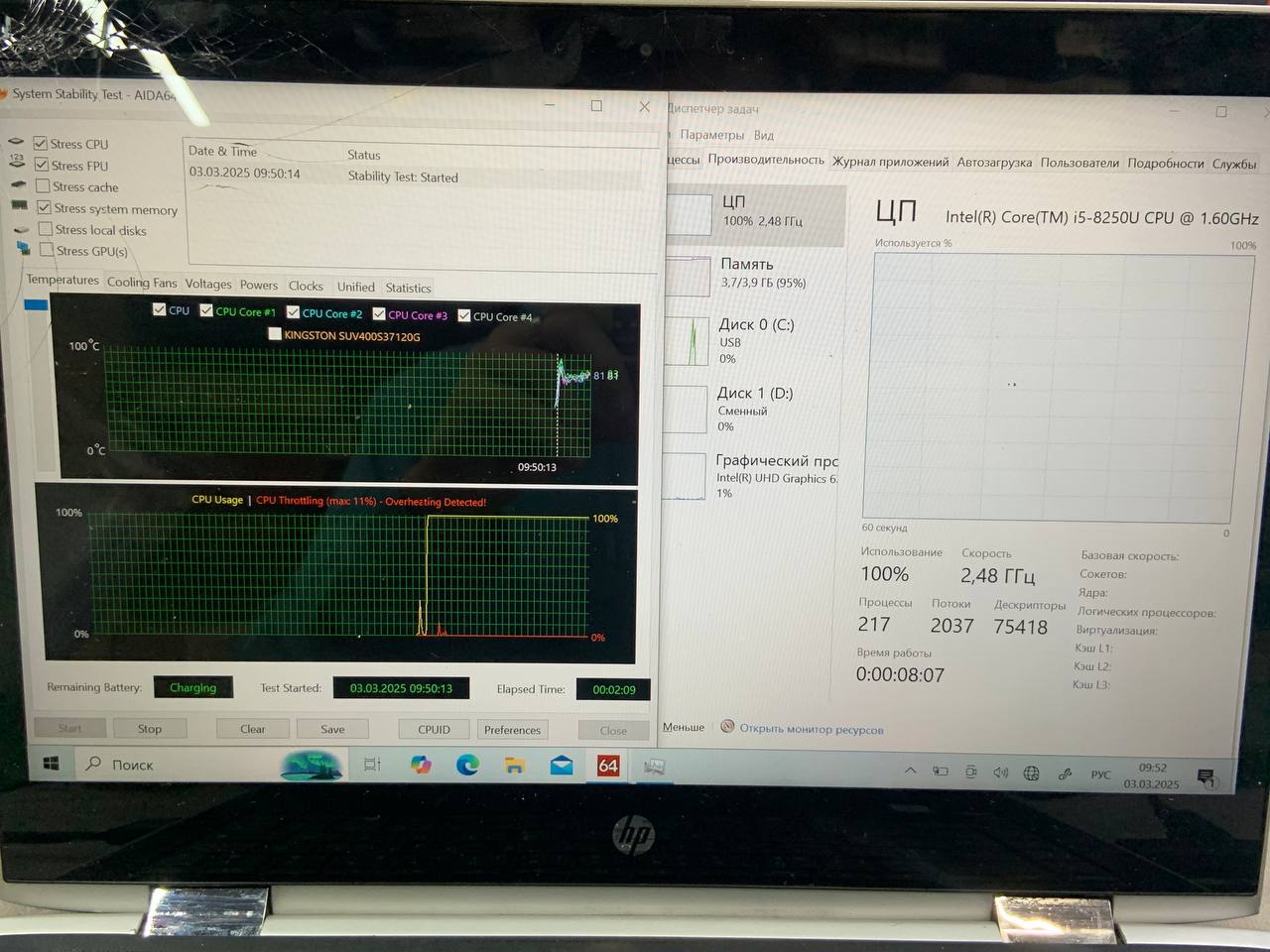Open Task View from the taskbar

point(372,765)
